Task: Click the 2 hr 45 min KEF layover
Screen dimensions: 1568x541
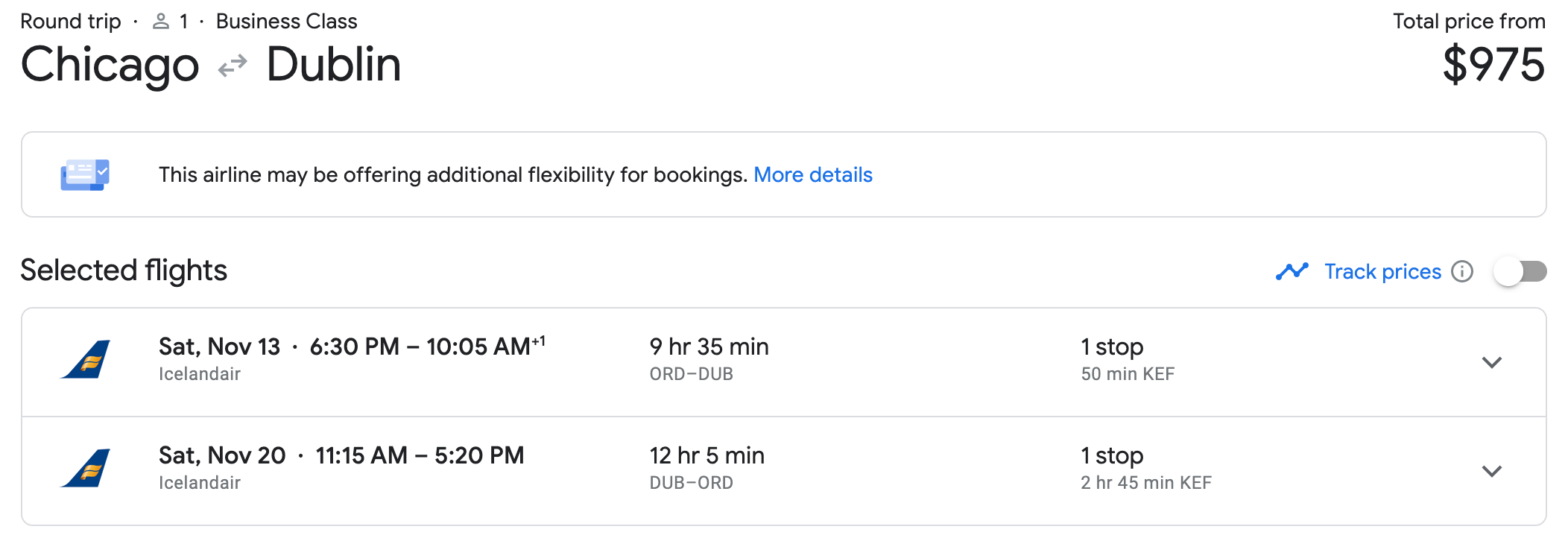Action: pyautogui.click(x=1145, y=483)
